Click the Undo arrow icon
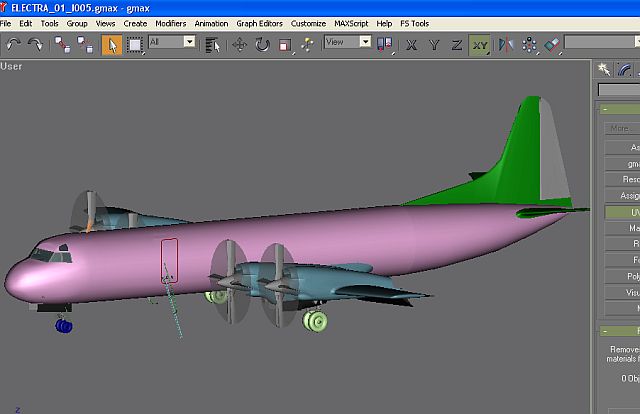 pos(14,44)
